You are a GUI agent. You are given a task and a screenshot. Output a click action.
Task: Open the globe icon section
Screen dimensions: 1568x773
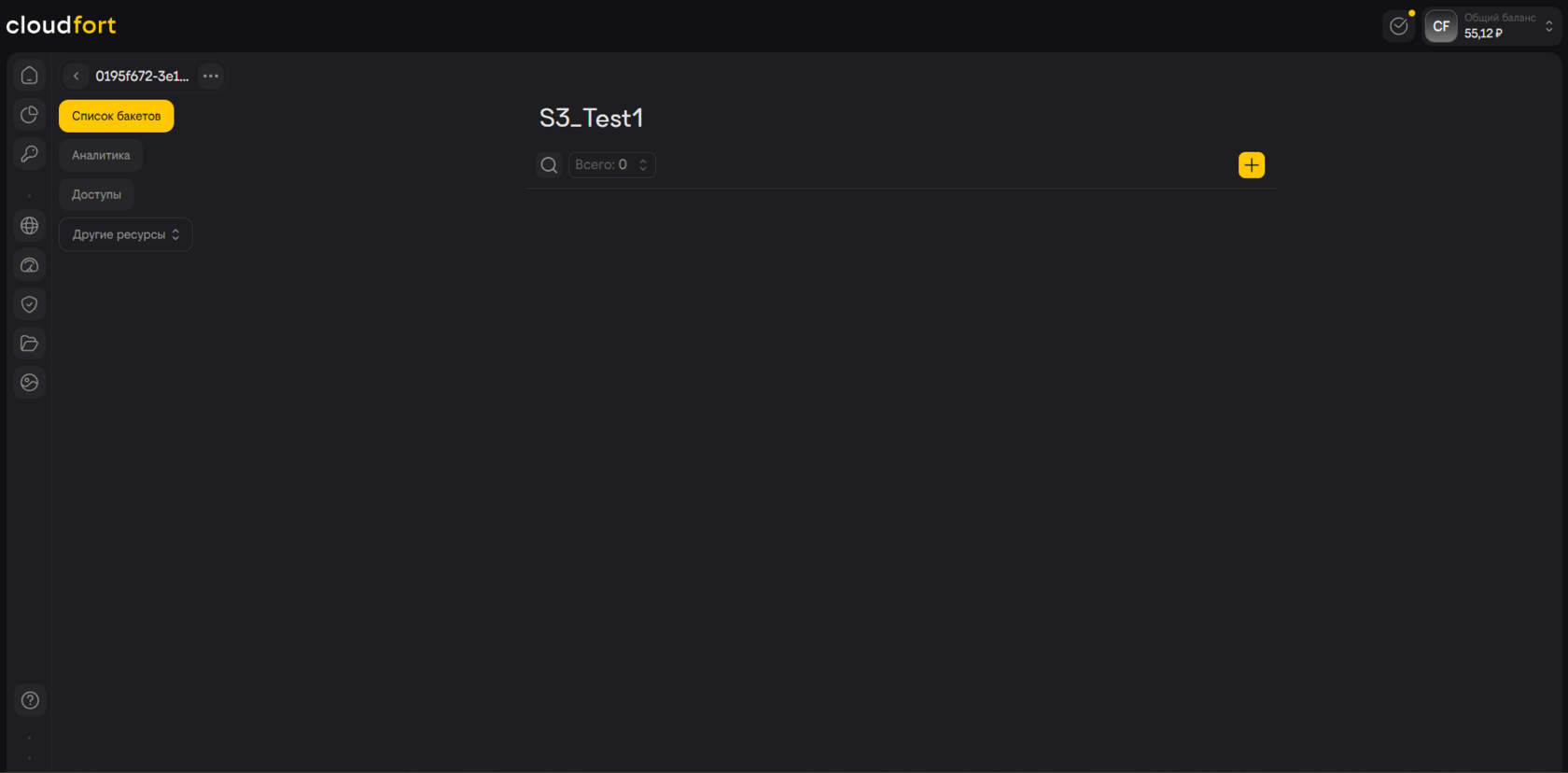[x=30, y=226]
